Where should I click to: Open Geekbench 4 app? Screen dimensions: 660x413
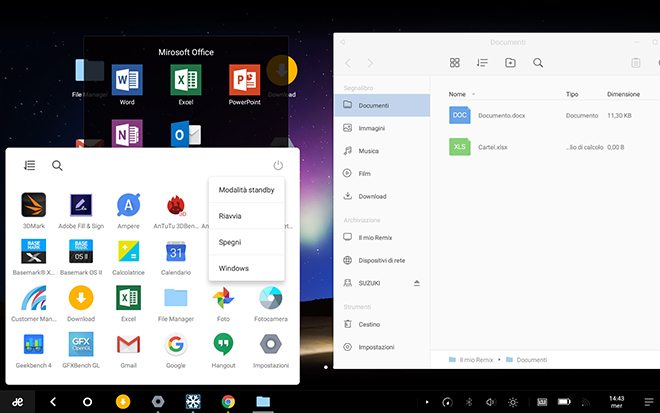coord(33,345)
